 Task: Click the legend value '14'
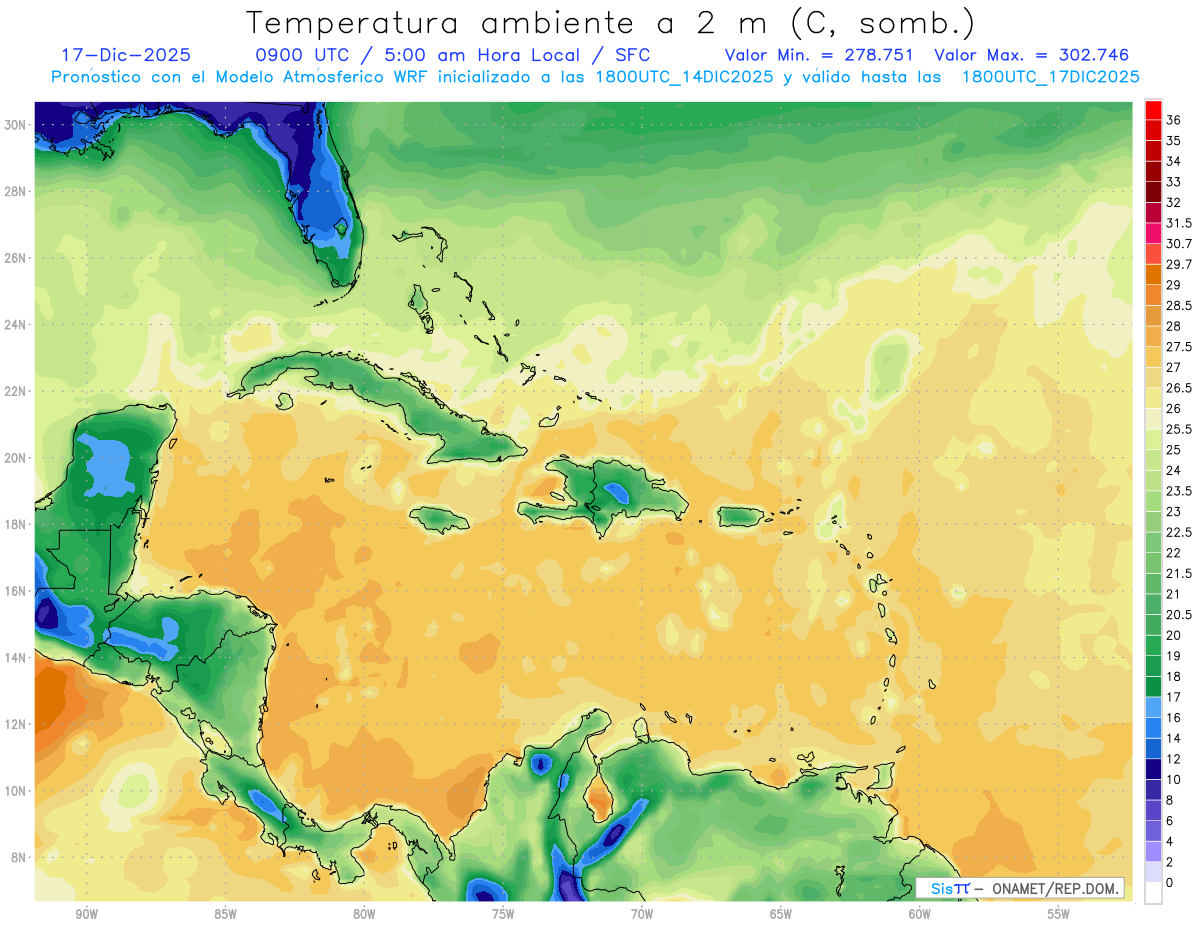click(1174, 738)
